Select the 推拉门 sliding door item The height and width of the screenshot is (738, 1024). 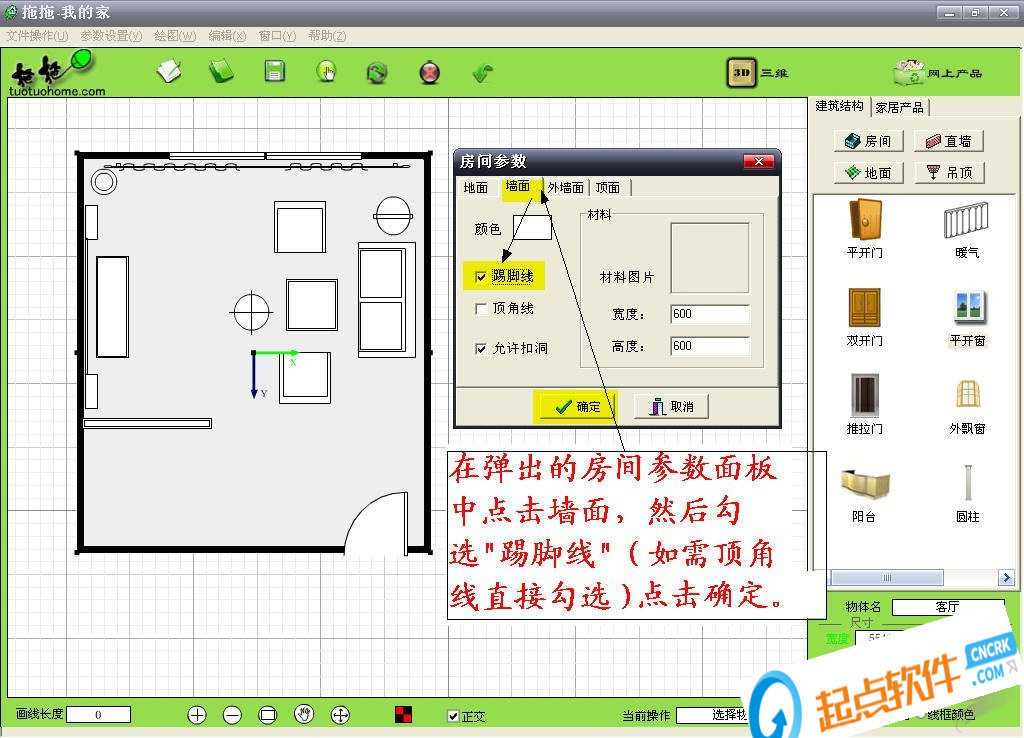point(865,405)
